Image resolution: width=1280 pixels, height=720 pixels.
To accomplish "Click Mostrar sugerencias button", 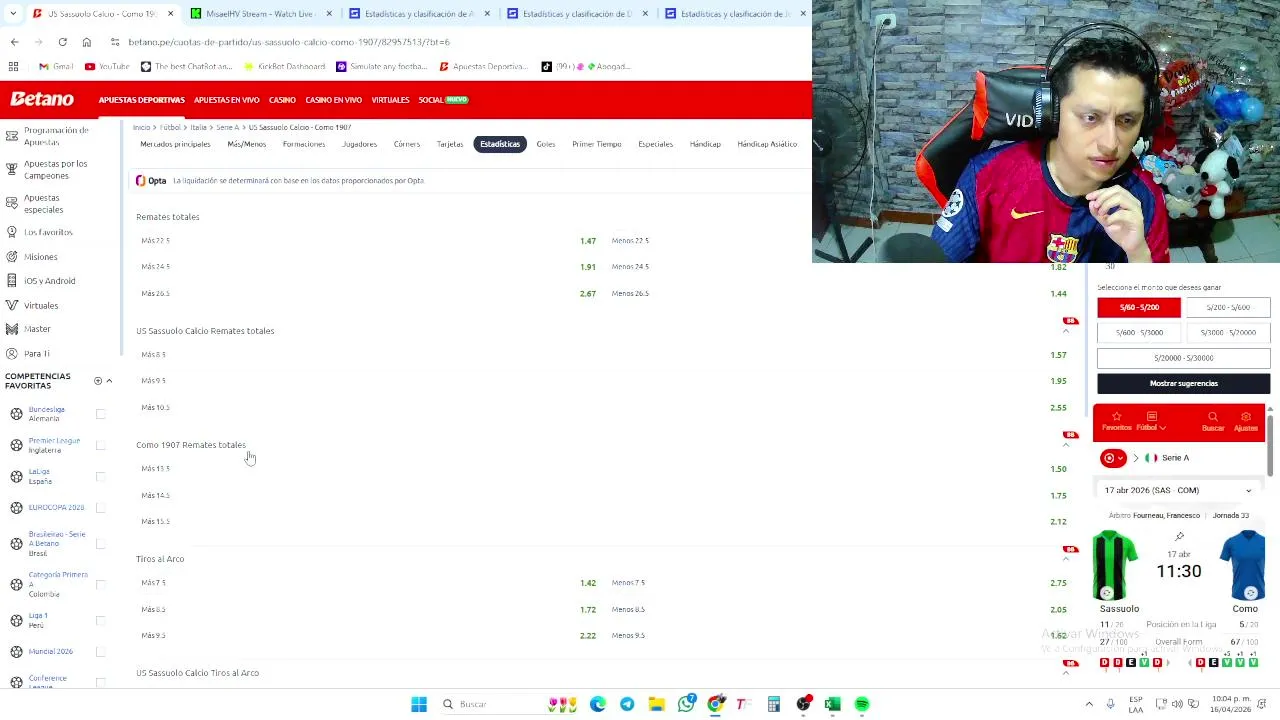I will click(x=1183, y=384).
